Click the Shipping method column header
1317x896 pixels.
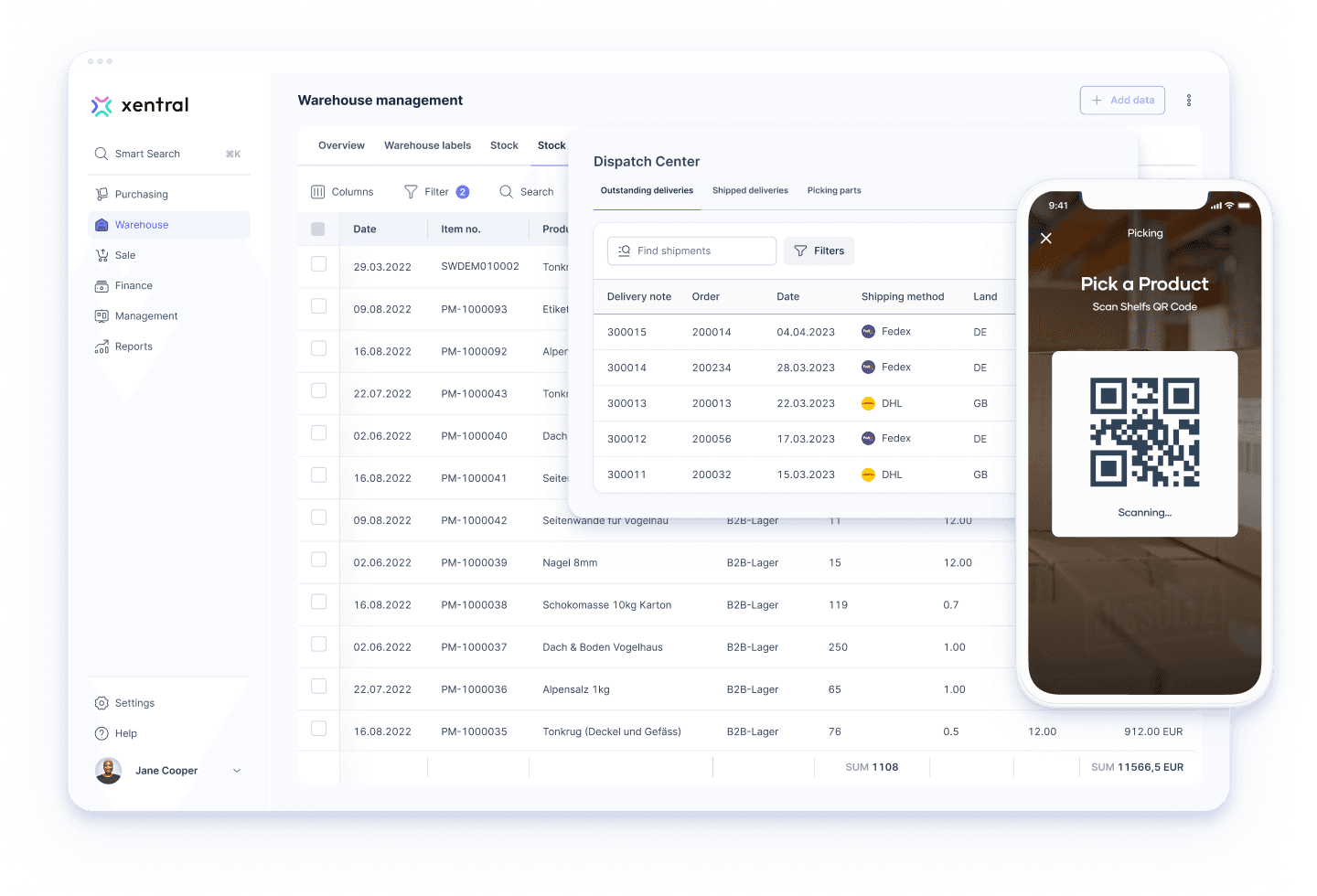(903, 297)
